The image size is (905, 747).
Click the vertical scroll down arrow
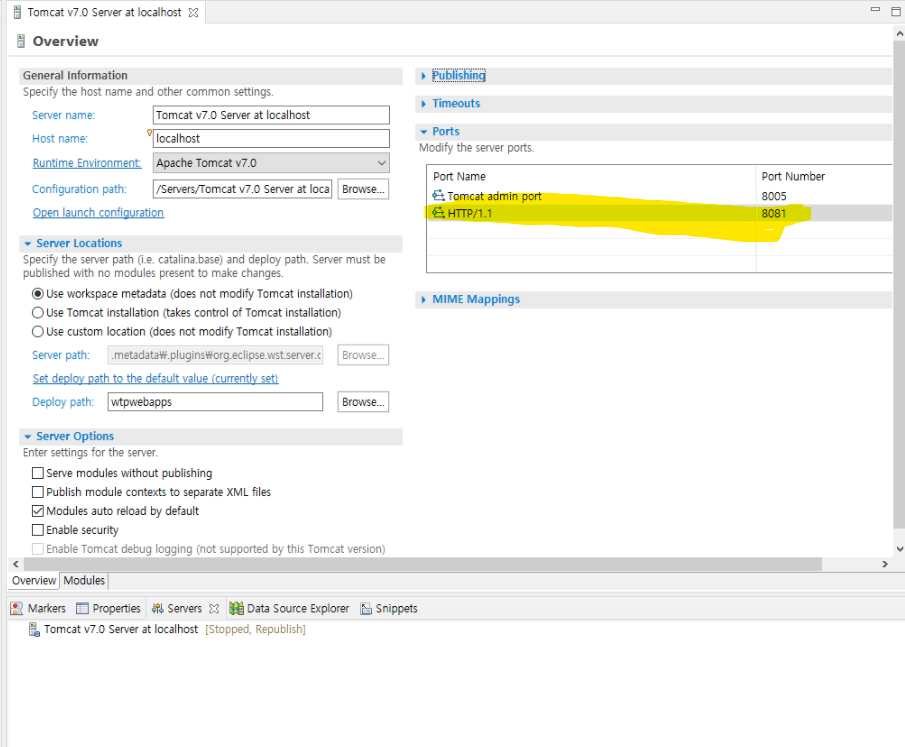(x=899, y=549)
